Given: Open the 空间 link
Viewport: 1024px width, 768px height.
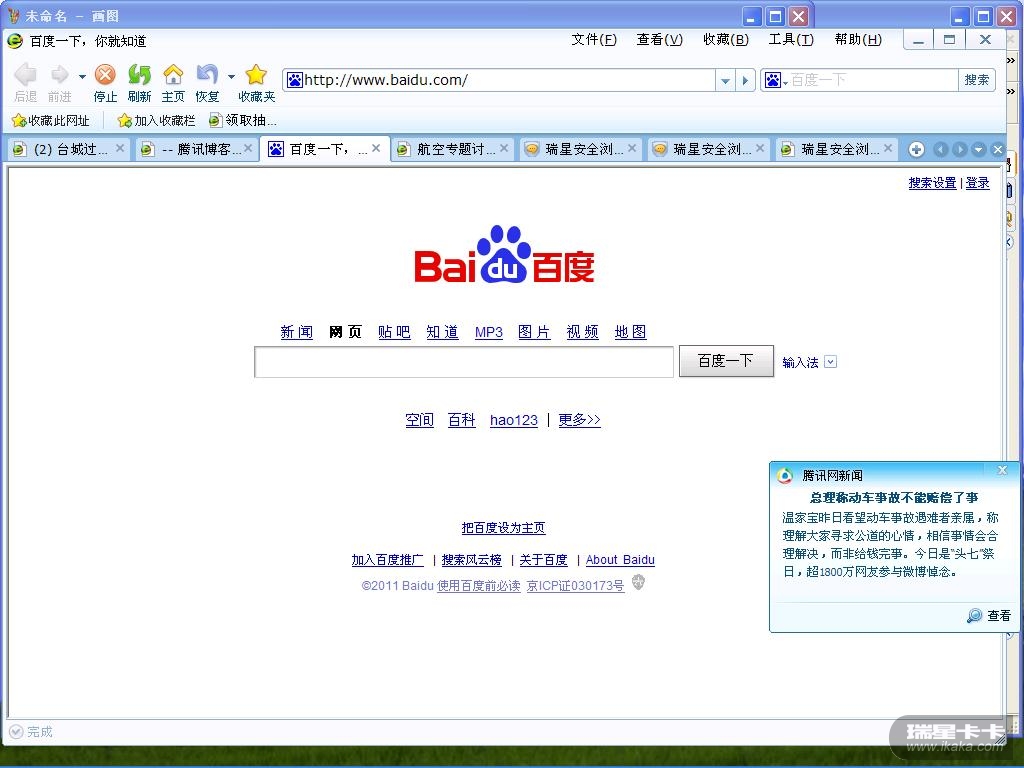Looking at the screenshot, I should coord(419,420).
